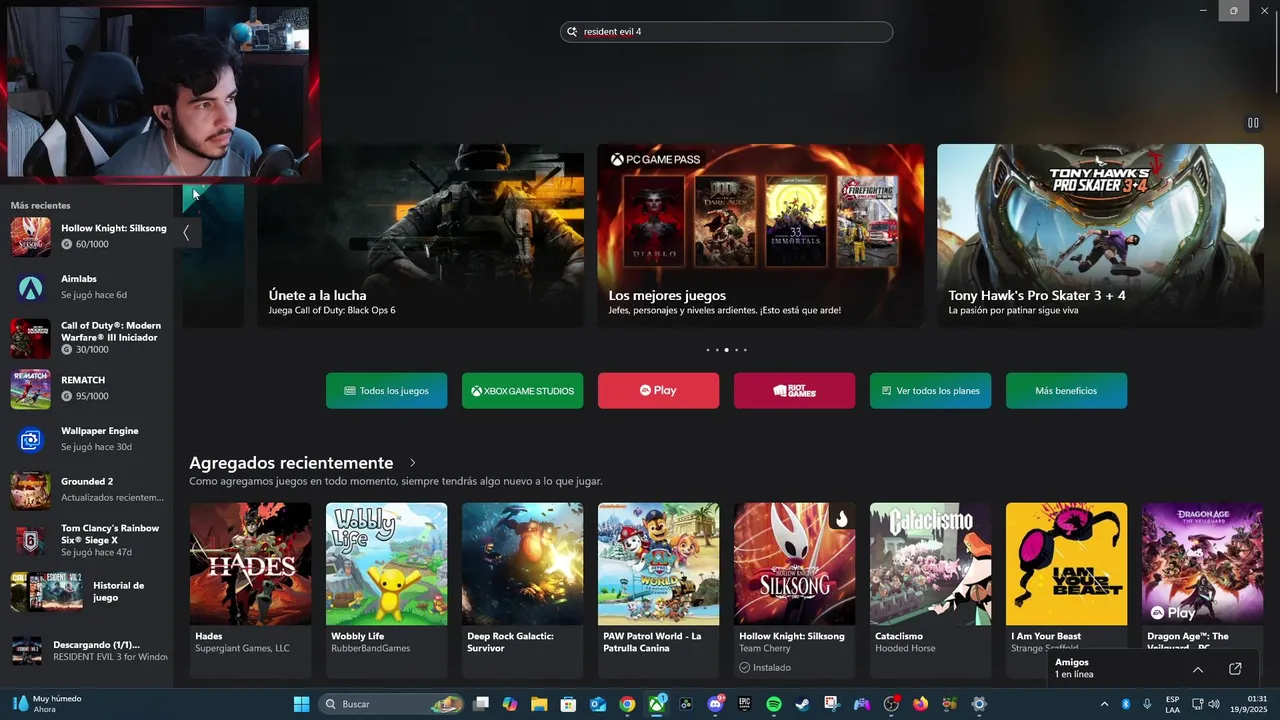
Task: Expand 'Agregados recientemente' with its chevron
Action: click(413, 463)
